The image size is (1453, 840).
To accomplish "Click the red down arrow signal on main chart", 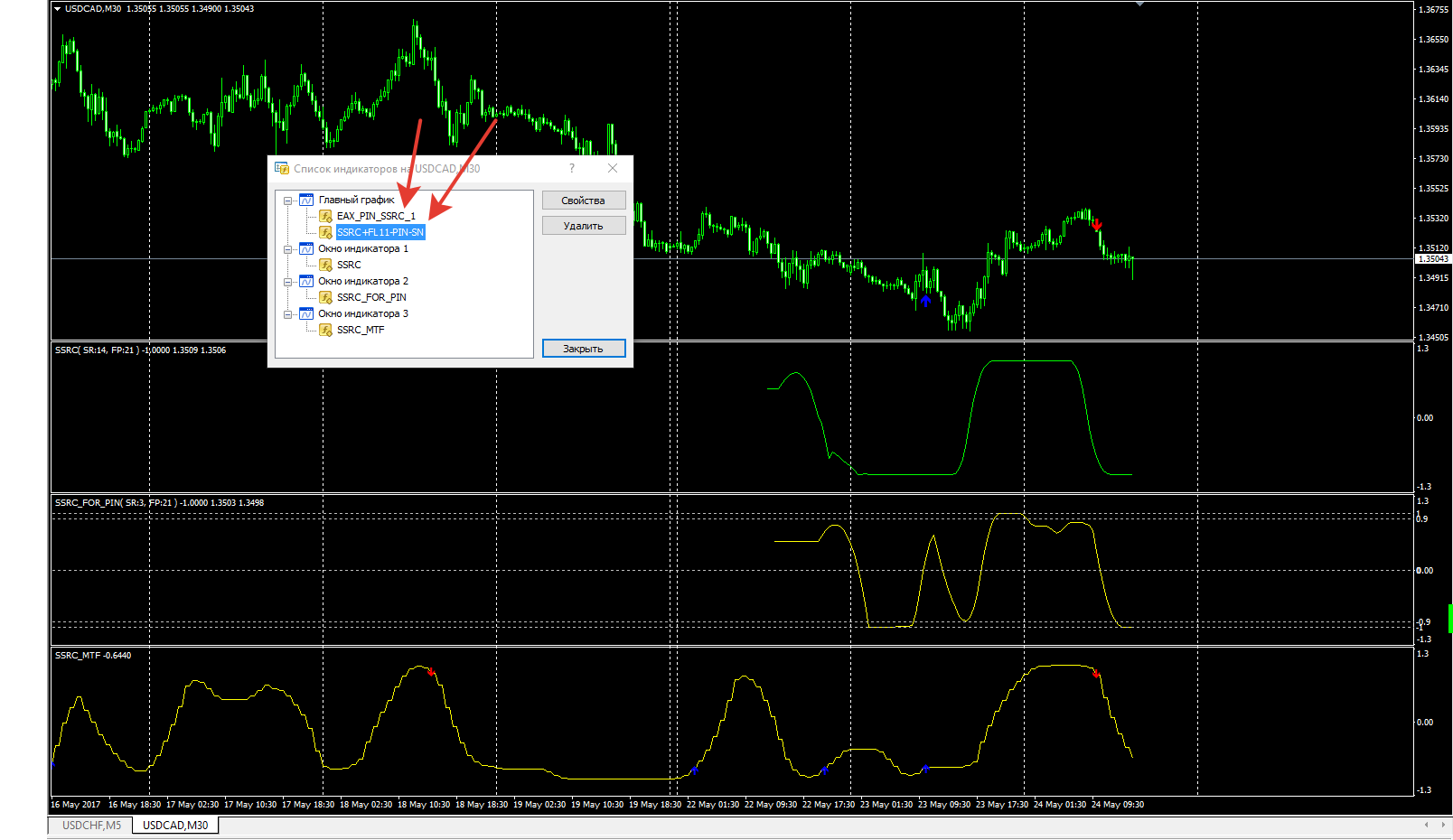I will click(x=1097, y=224).
